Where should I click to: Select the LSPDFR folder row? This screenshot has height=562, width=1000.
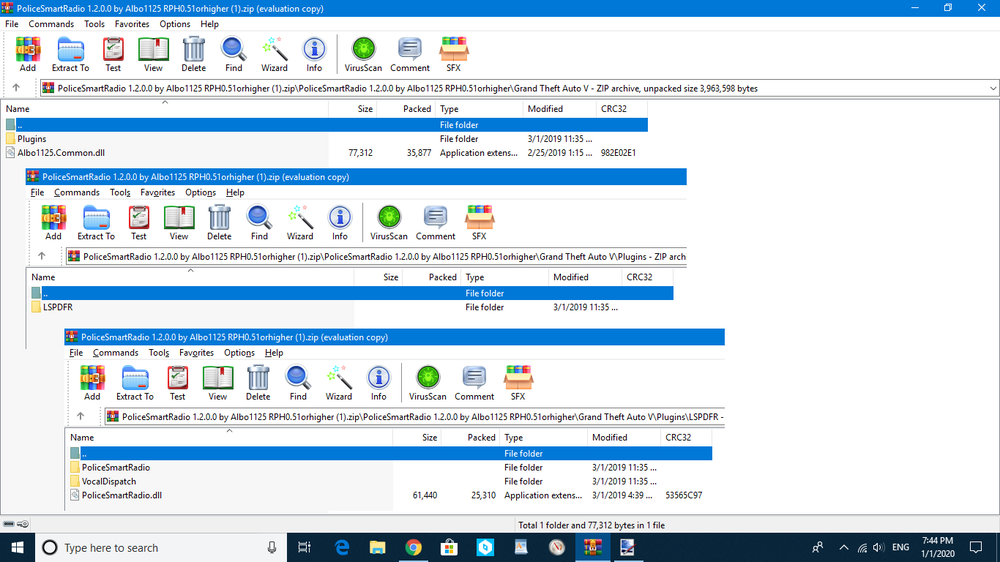click(x=350, y=307)
